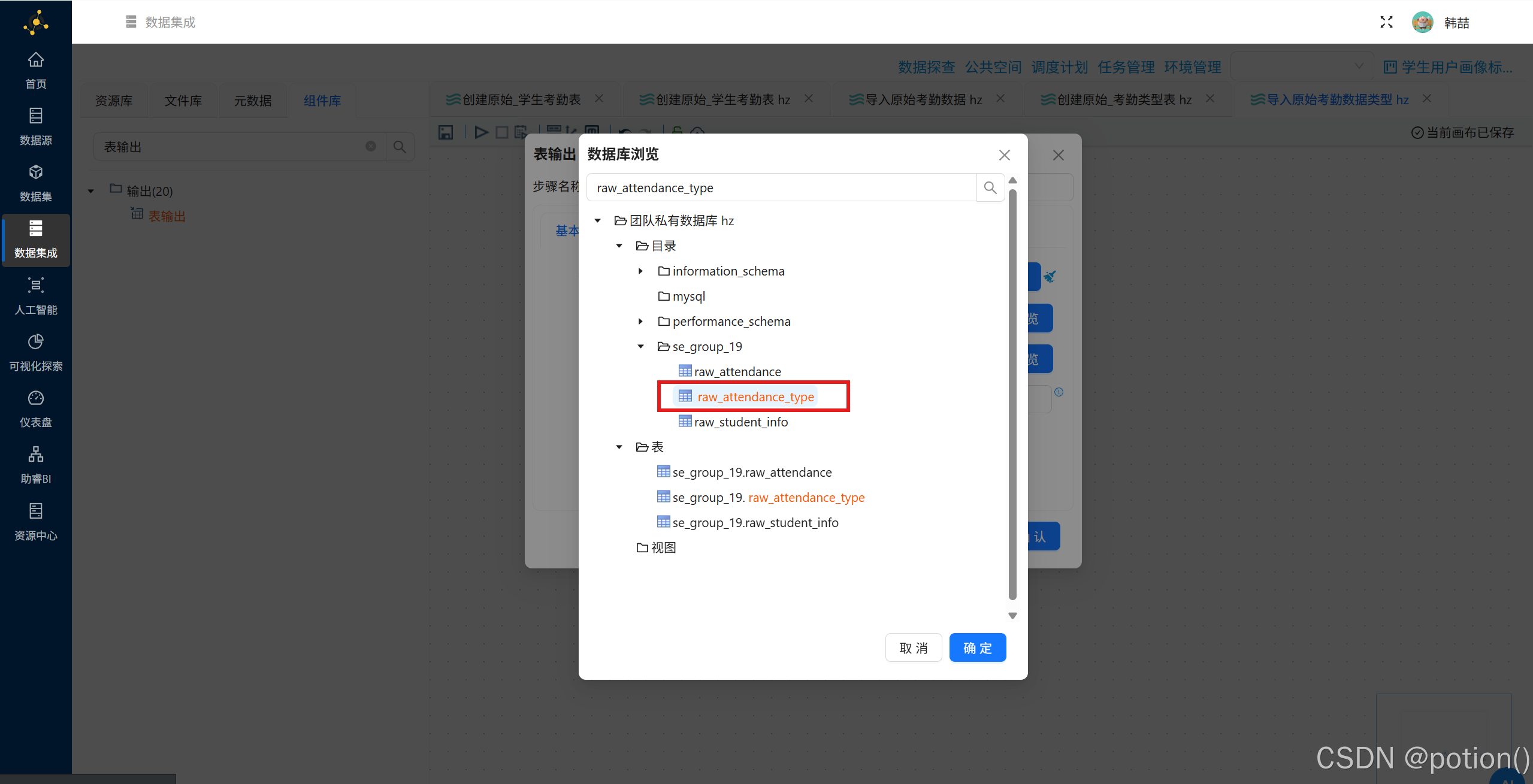Click the scrollbar up arrow in database browser
This screenshot has height=784, width=1533.
[1012, 180]
